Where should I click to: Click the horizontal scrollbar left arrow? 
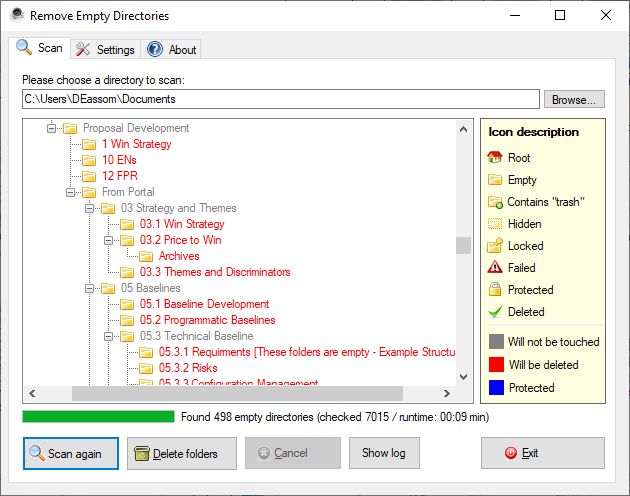[33, 394]
